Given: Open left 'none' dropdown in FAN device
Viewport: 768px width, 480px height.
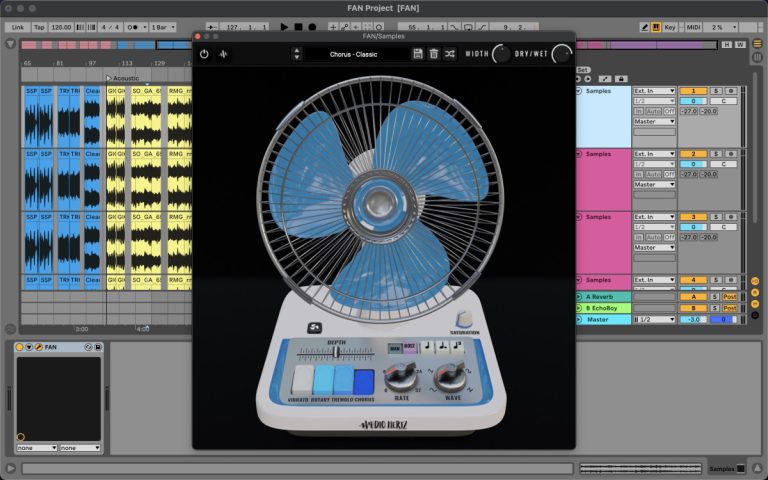Looking at the screenshot, I should coord(37,448).
